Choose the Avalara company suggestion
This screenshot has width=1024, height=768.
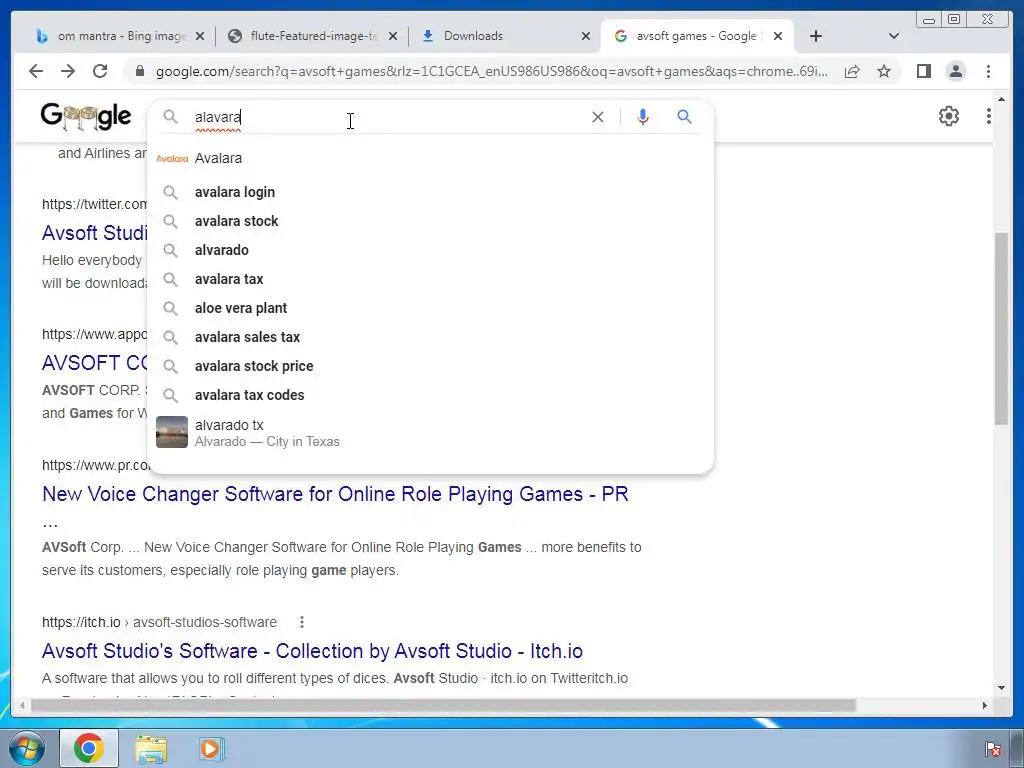click(430, 158)
